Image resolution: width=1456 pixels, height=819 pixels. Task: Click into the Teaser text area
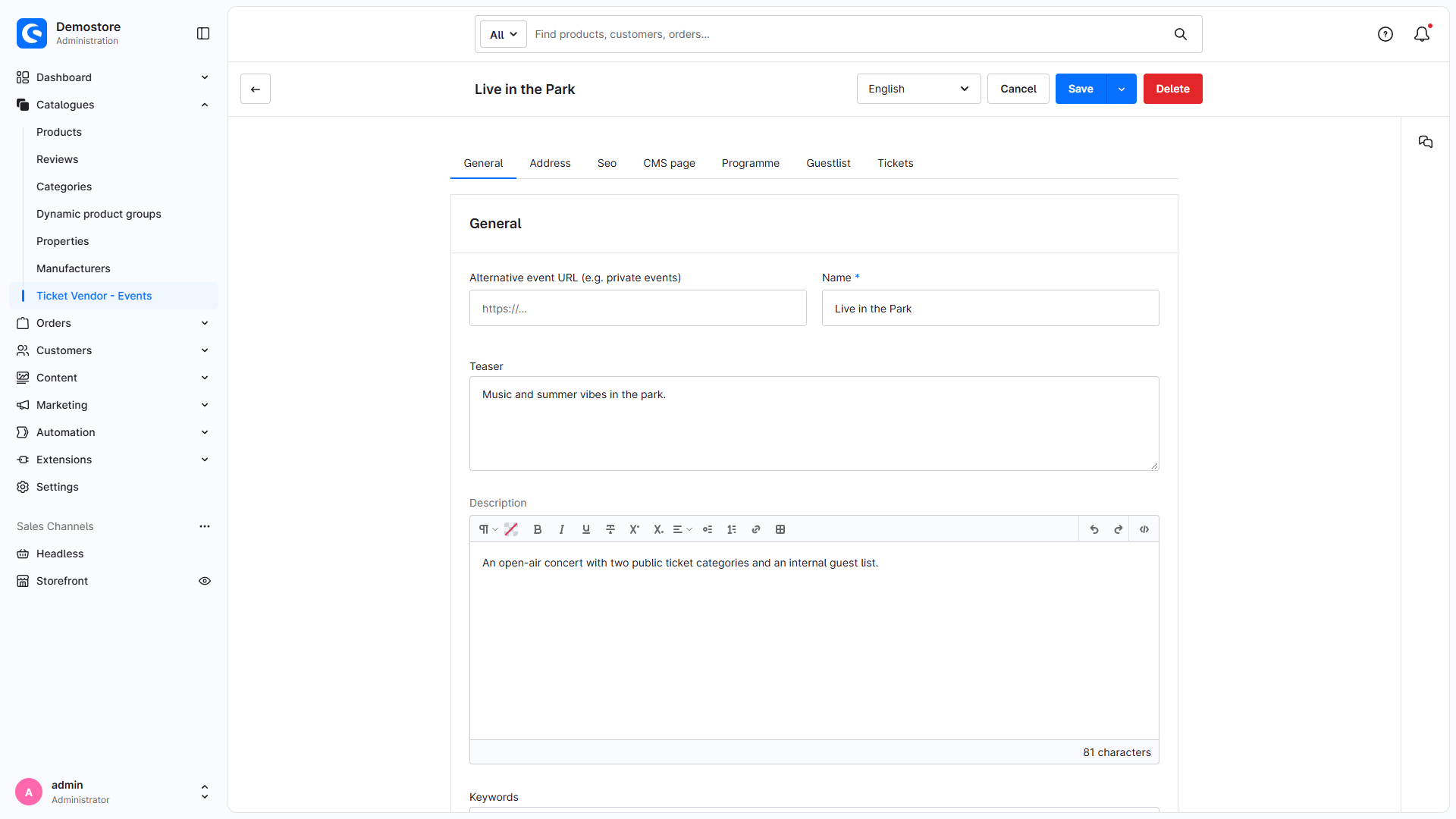[x=814, y=423]
